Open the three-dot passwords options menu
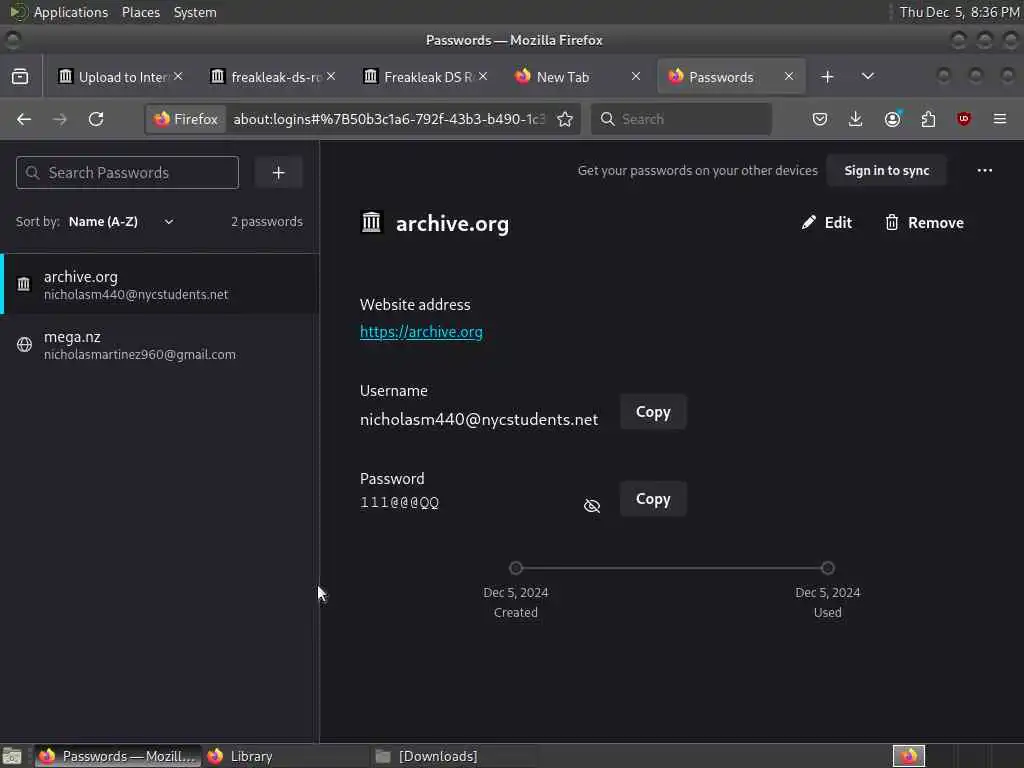Viewport: 1024px width, 768px height. (x=984, y=170)
